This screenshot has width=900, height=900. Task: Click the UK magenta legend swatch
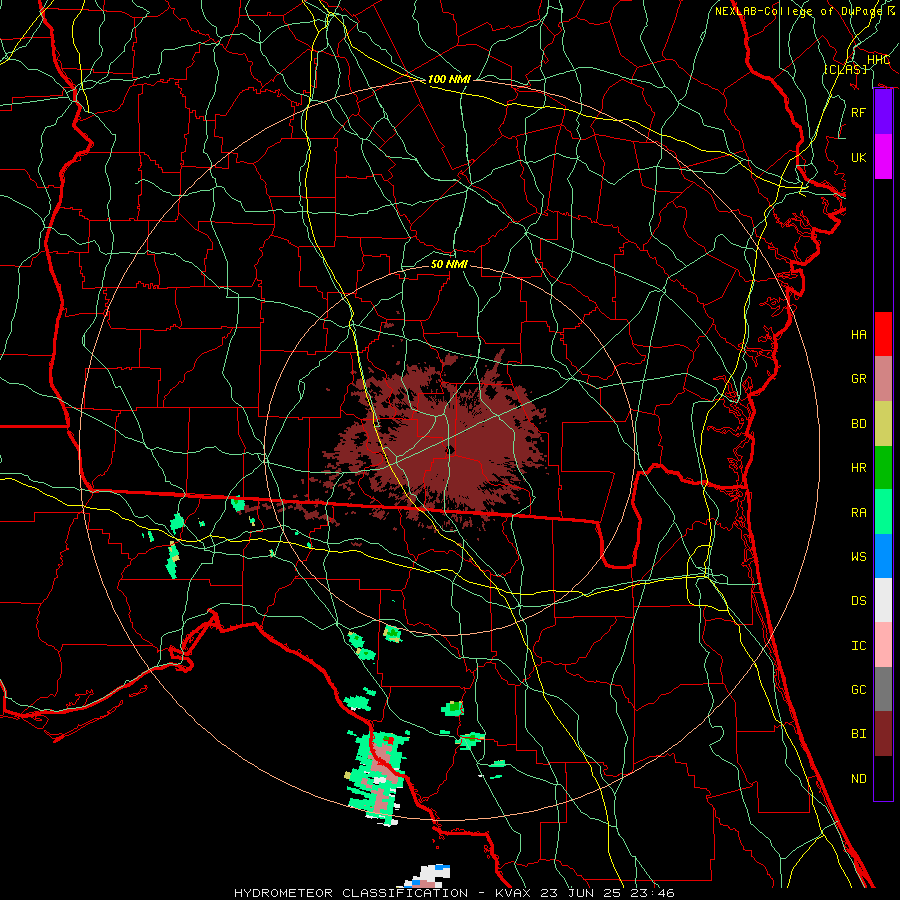tap(883, 157)
